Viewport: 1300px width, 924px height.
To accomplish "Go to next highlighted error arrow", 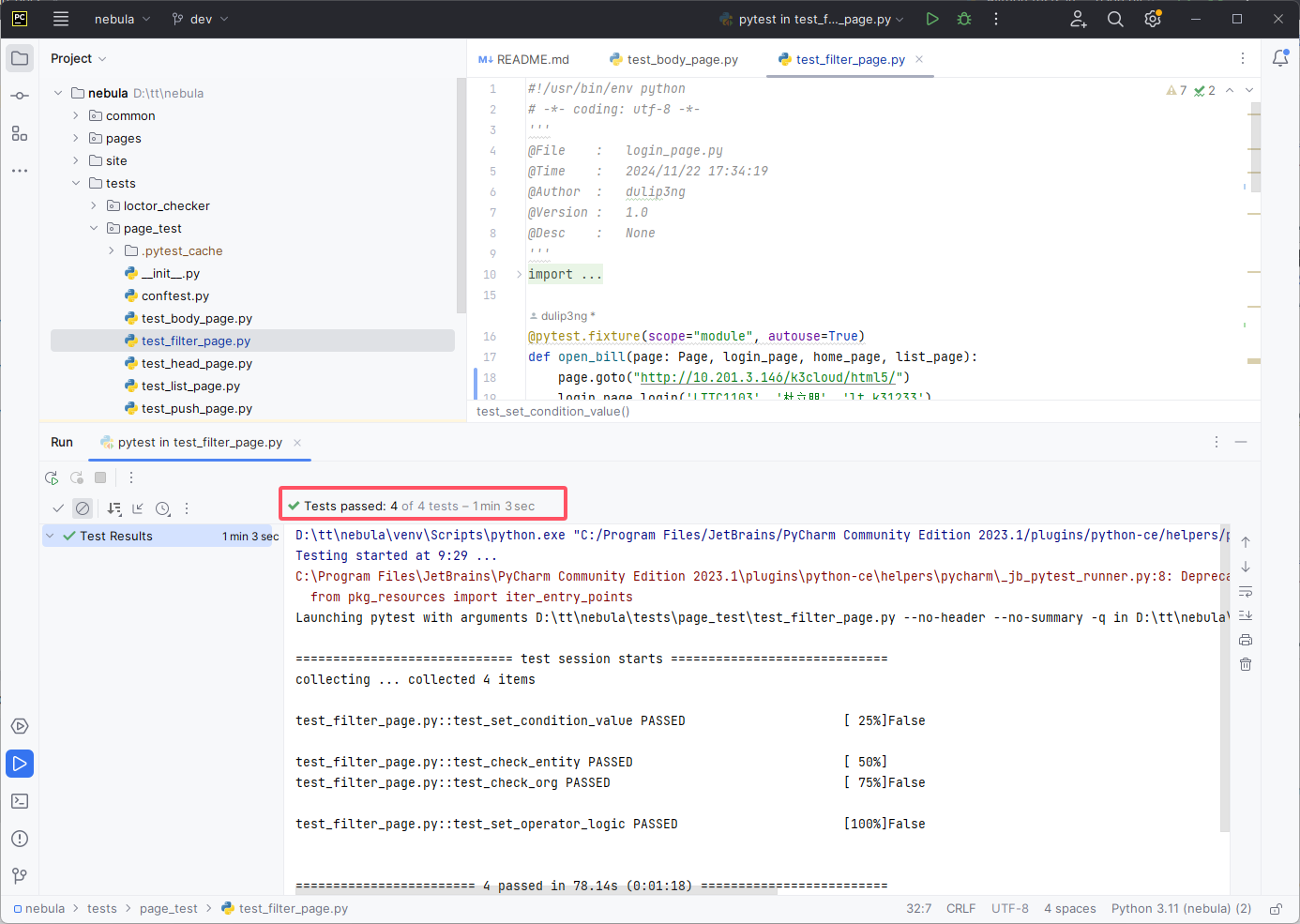I will pyautogui.click(x=1249, y=90).
